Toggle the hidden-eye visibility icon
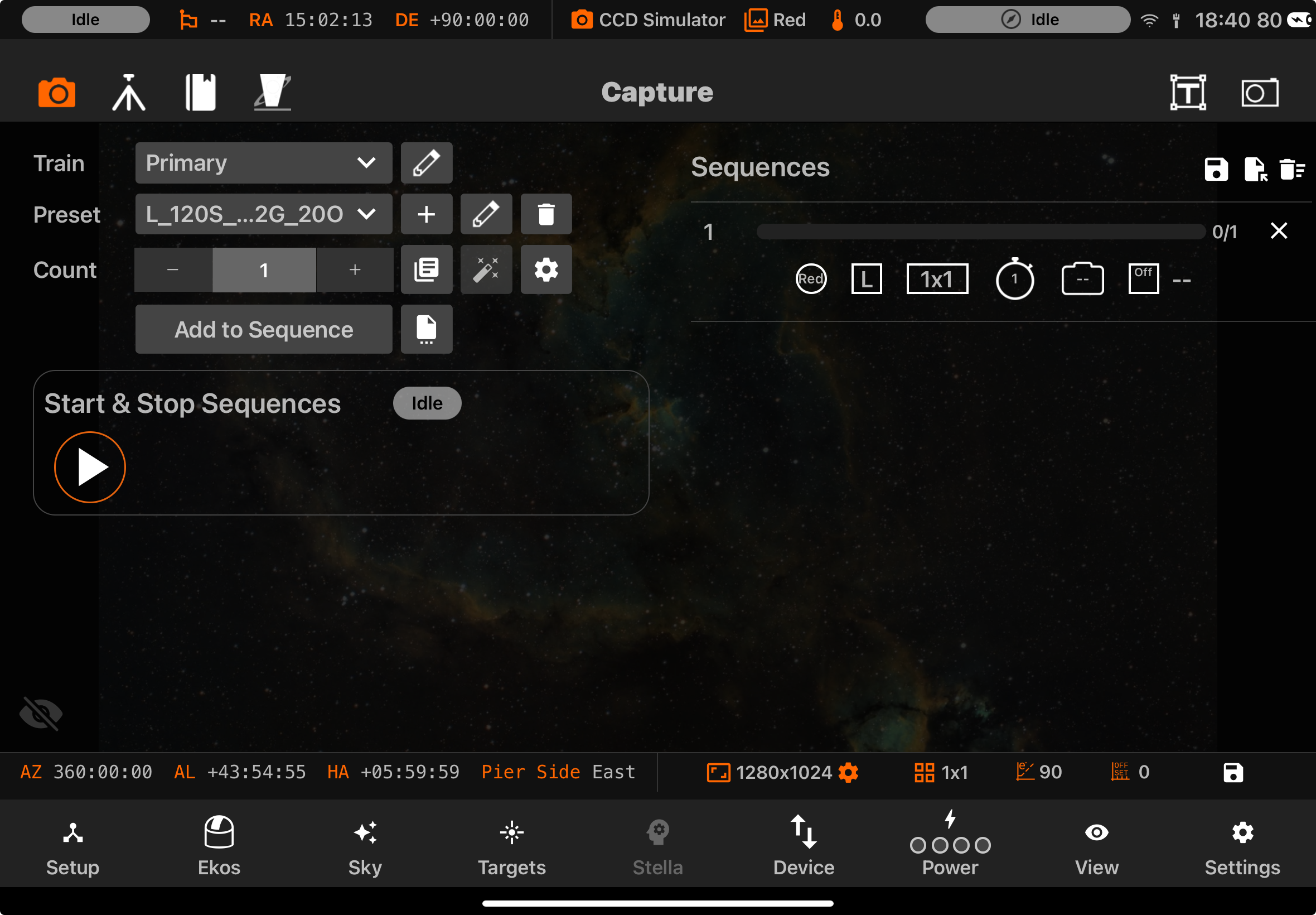Image resolution: width=1316 pixels, height=915 pixels. pyautogui.click(x=41, y=714)
